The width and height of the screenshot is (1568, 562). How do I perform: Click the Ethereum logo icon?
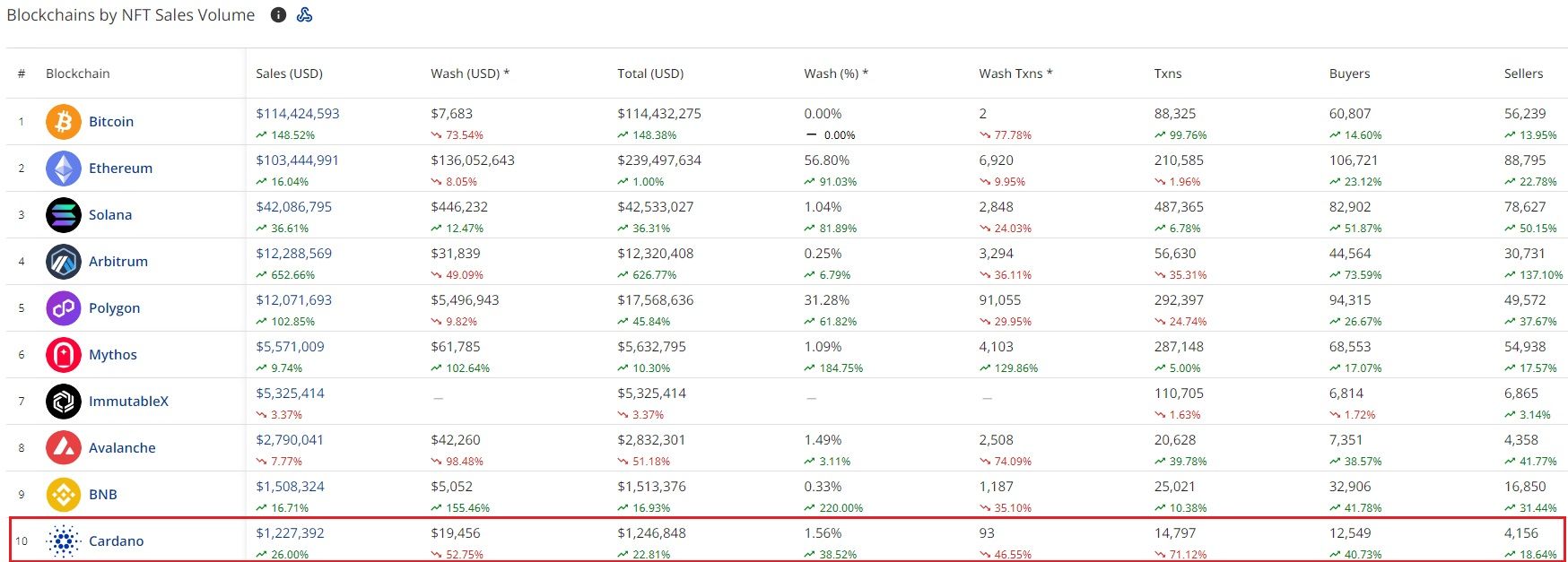pos(64,169)
